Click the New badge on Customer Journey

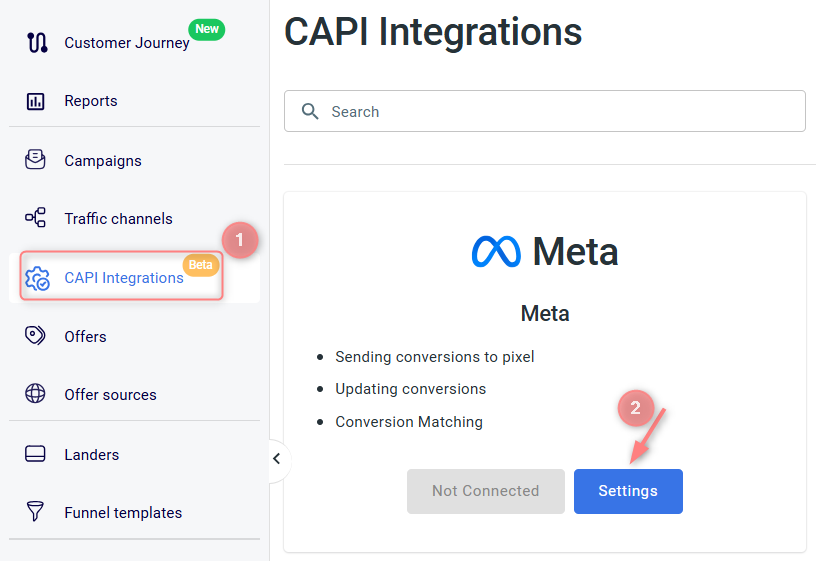pos(207,29)
